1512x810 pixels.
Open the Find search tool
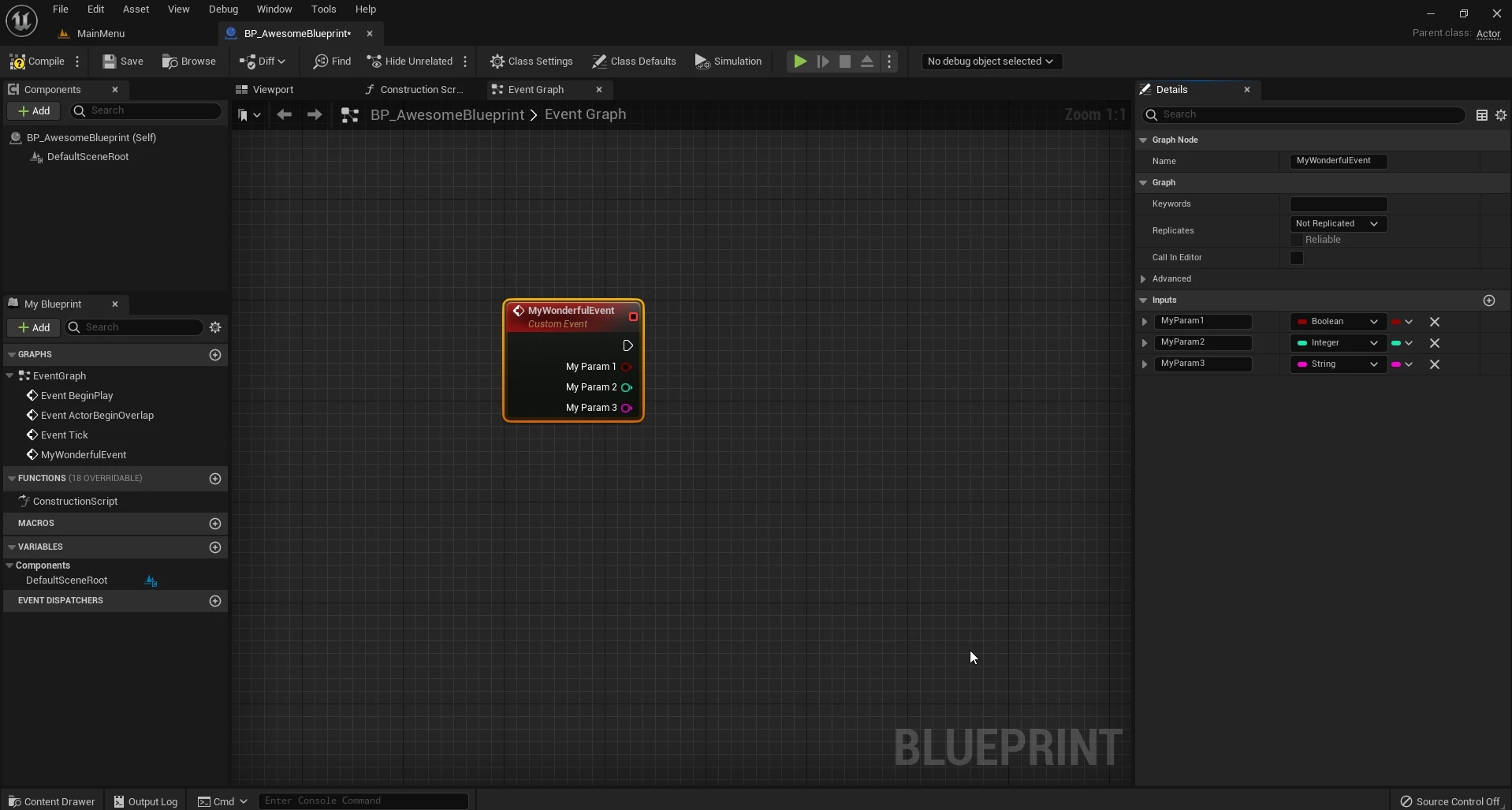332,62
